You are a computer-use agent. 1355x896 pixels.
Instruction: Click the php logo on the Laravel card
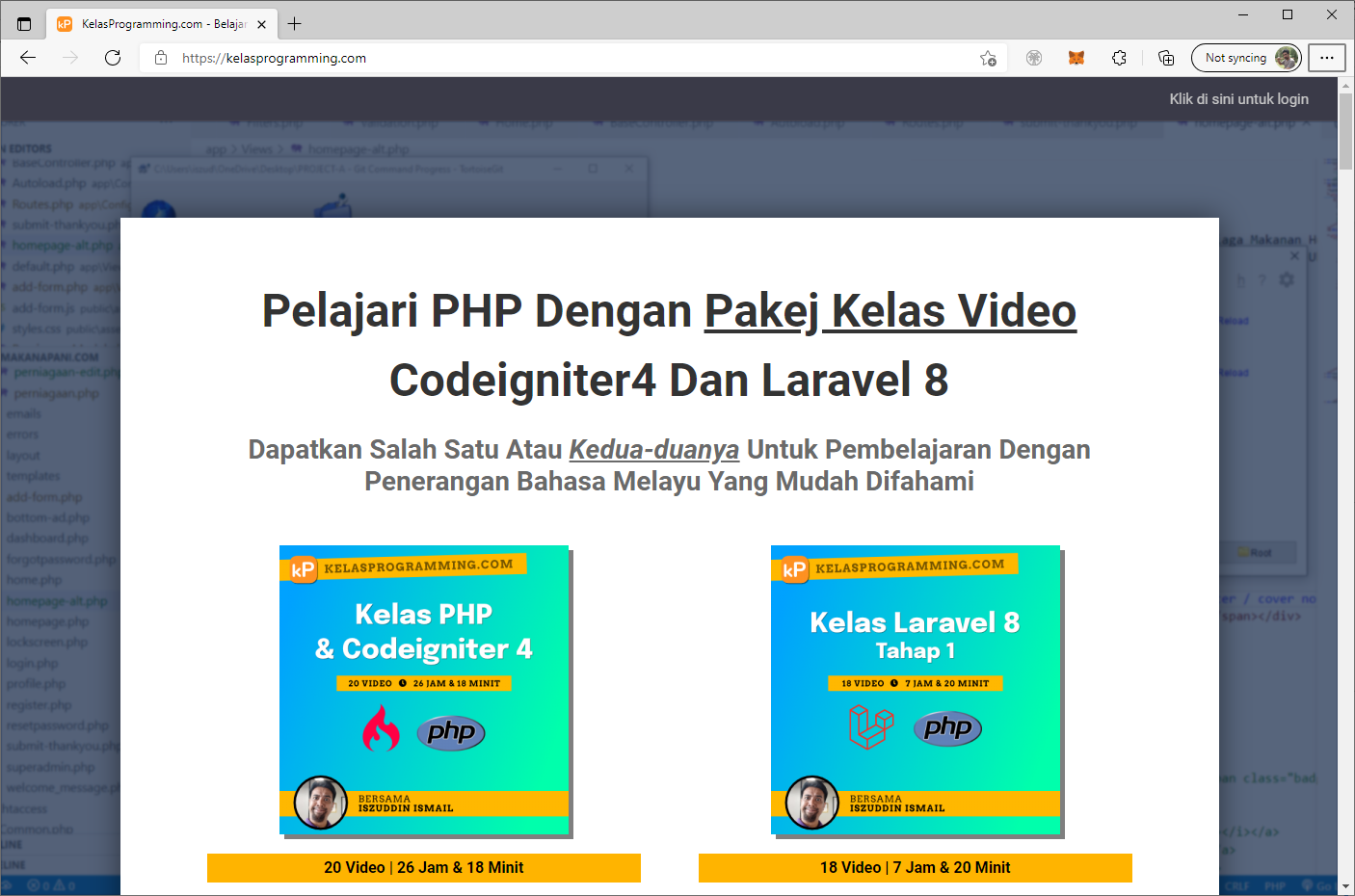click(948, 727)
